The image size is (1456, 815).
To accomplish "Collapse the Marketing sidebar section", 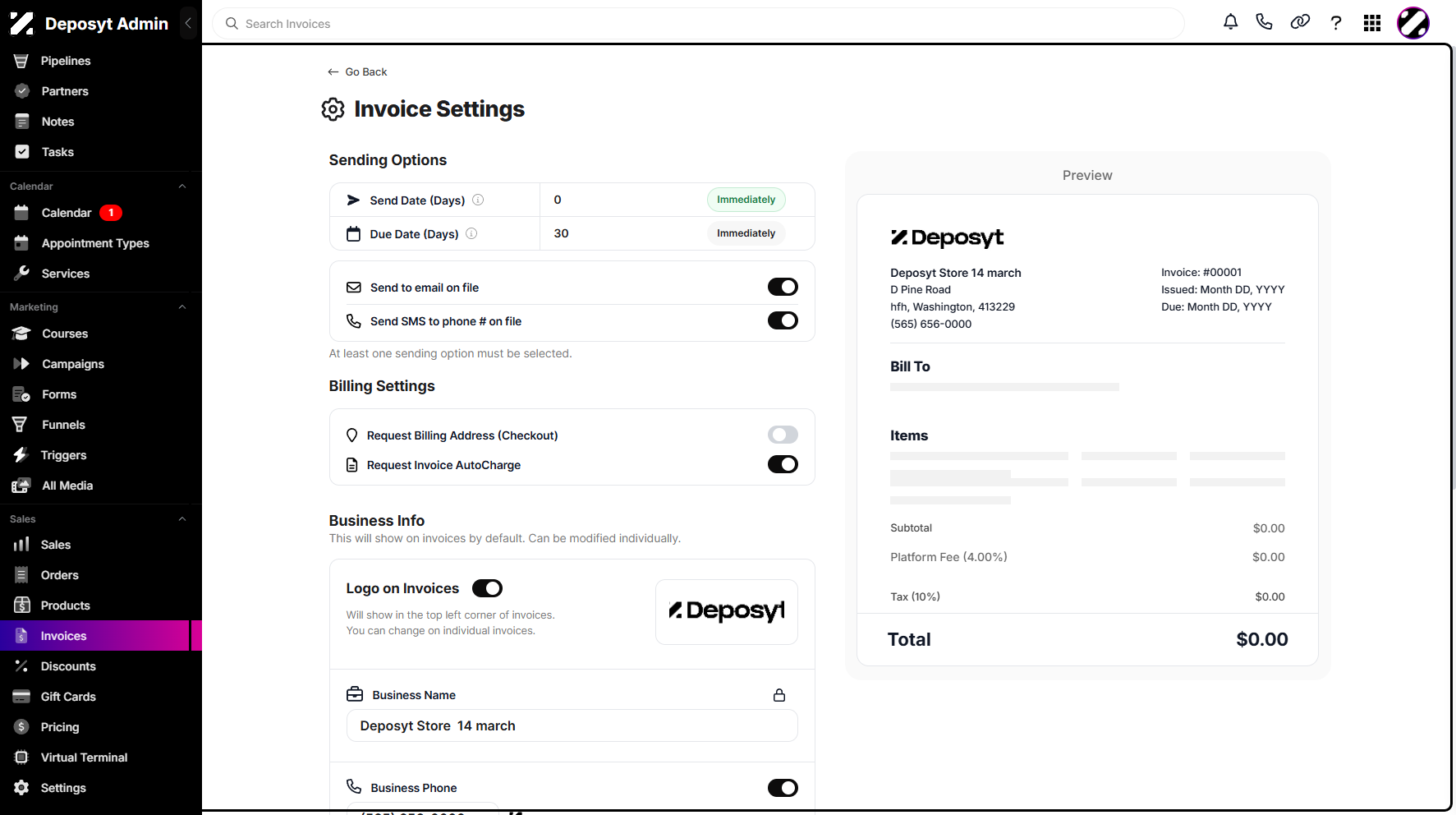I will coord(182,307).
